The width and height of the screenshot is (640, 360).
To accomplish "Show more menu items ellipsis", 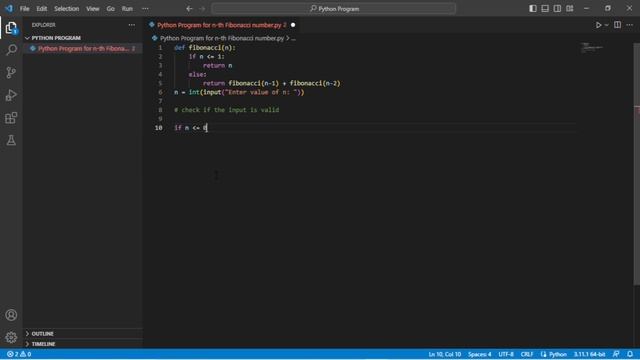I will click(x=145, y=9).
